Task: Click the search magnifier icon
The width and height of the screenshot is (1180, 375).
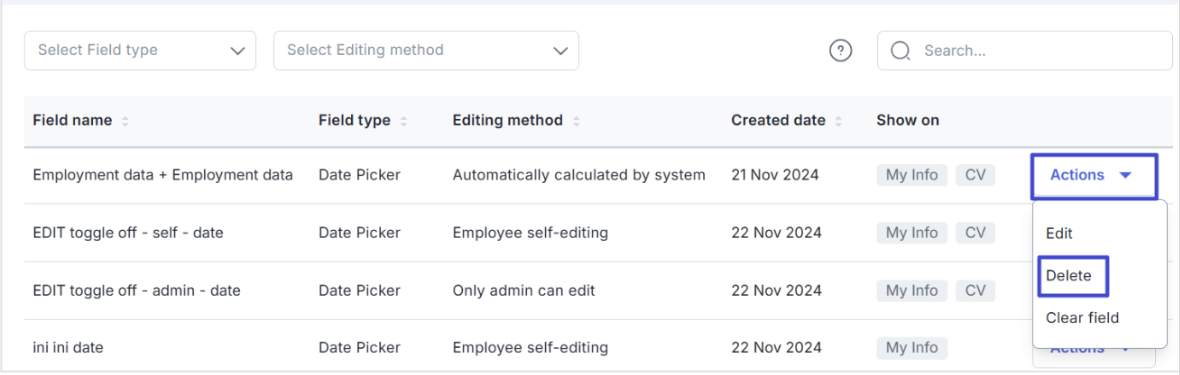Action: pyautogui.click(x=900, y=50)
